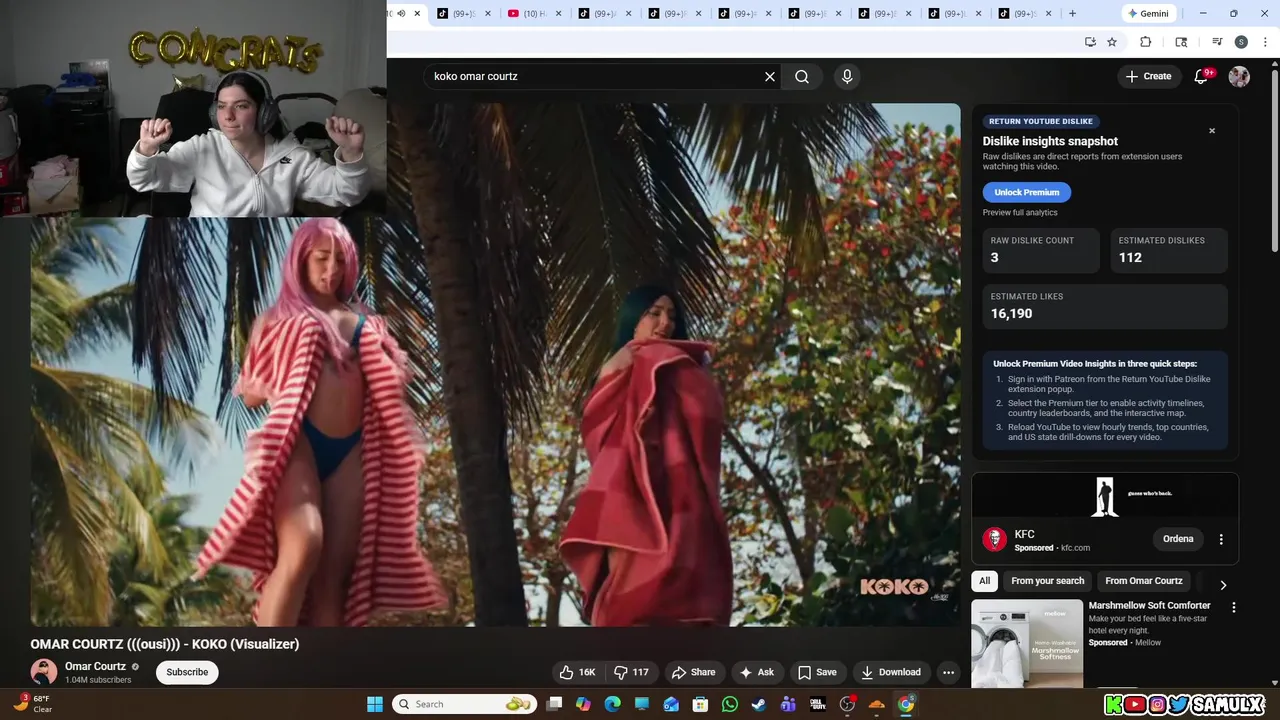The width and height of the screenshot is (1280, 720).
Task: Open options menu for Marshmellow ad
Action: (x=1233, y=607)
